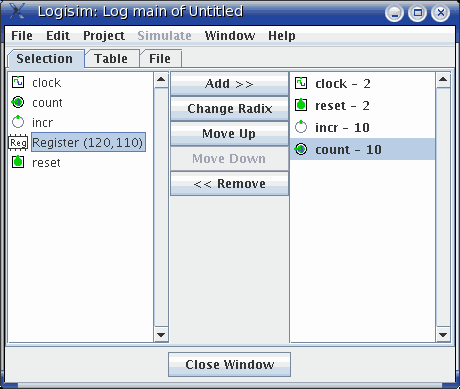The width and height of the screenshot is (460, 389).
Task: Click right list scrollbar up arrow
Action: [443, 80]
